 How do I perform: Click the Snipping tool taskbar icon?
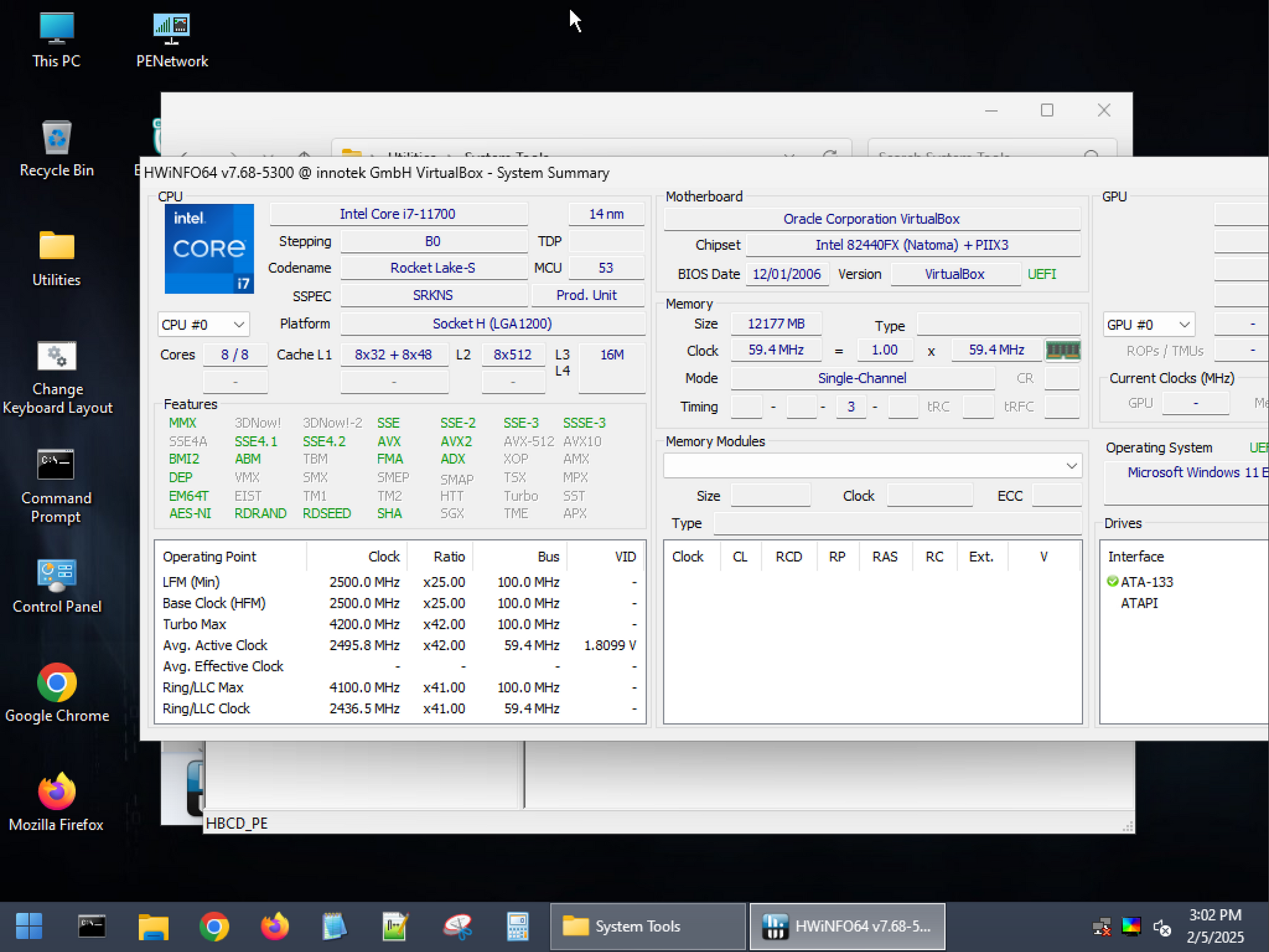point(457,926)
